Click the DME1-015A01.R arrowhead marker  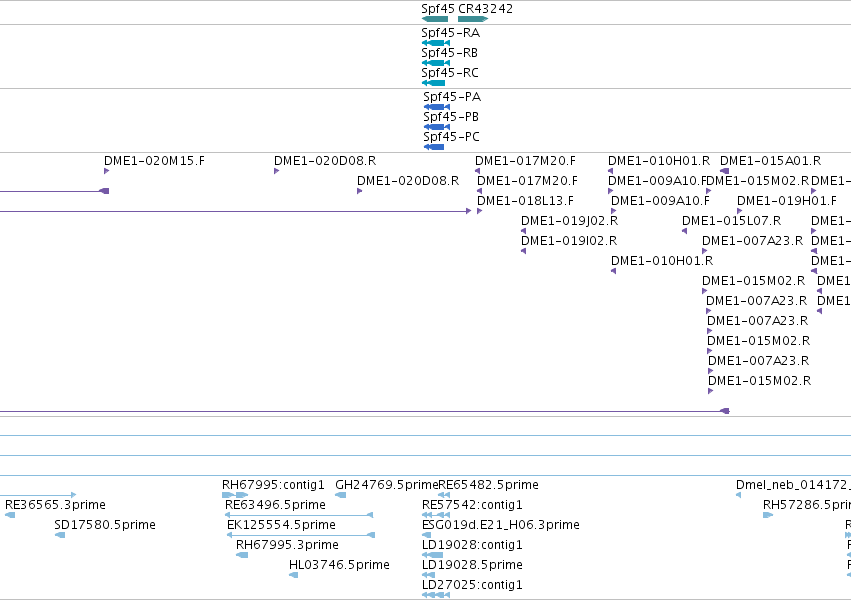(x=725, y=171)
